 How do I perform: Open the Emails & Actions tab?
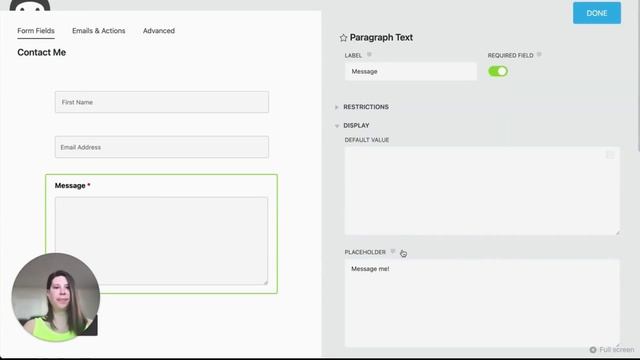pos(99,31)
